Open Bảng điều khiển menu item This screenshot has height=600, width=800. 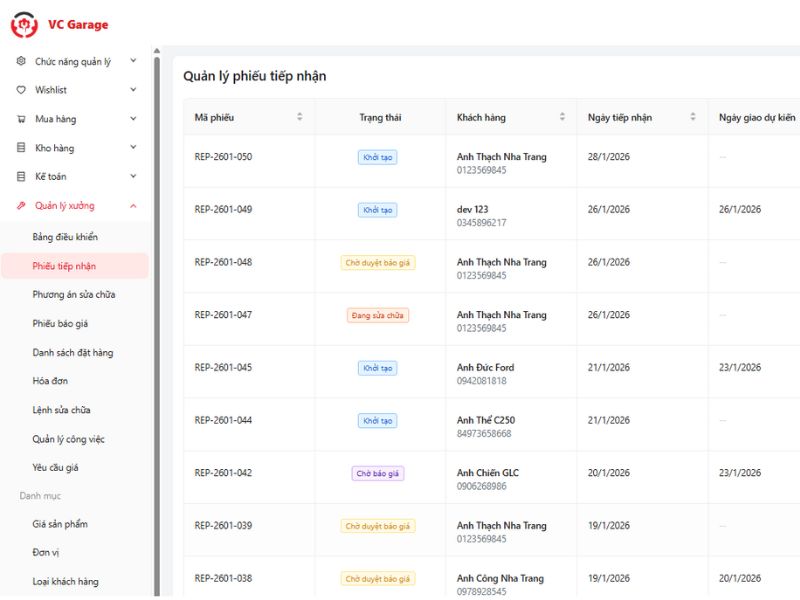pyautogui.click(x=65, y=237)
